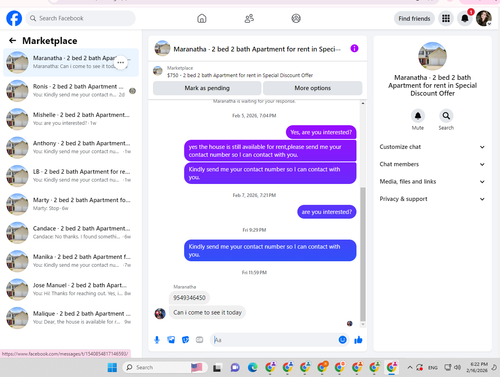Open the account profile picture menu
This screenshot has width=500, height=377.
(484, 18)
